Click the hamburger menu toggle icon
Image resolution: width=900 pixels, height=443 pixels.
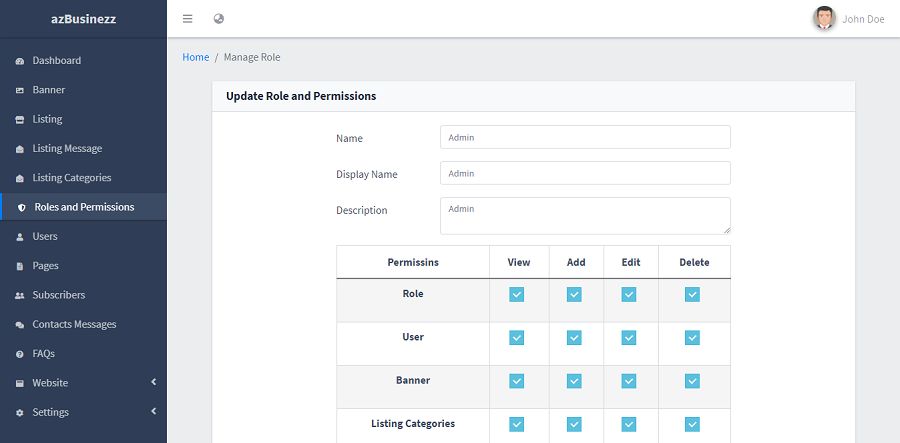click(x=187, y=19)
